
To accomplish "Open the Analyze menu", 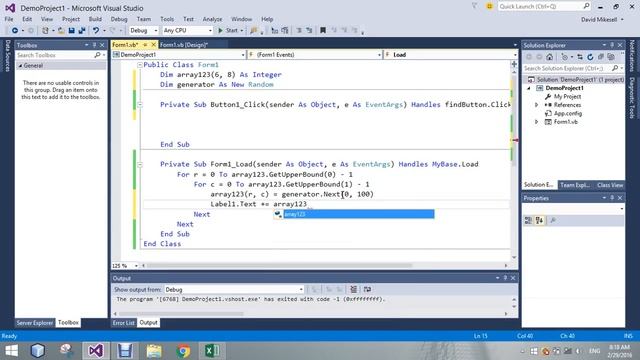I will click(212, 19).
